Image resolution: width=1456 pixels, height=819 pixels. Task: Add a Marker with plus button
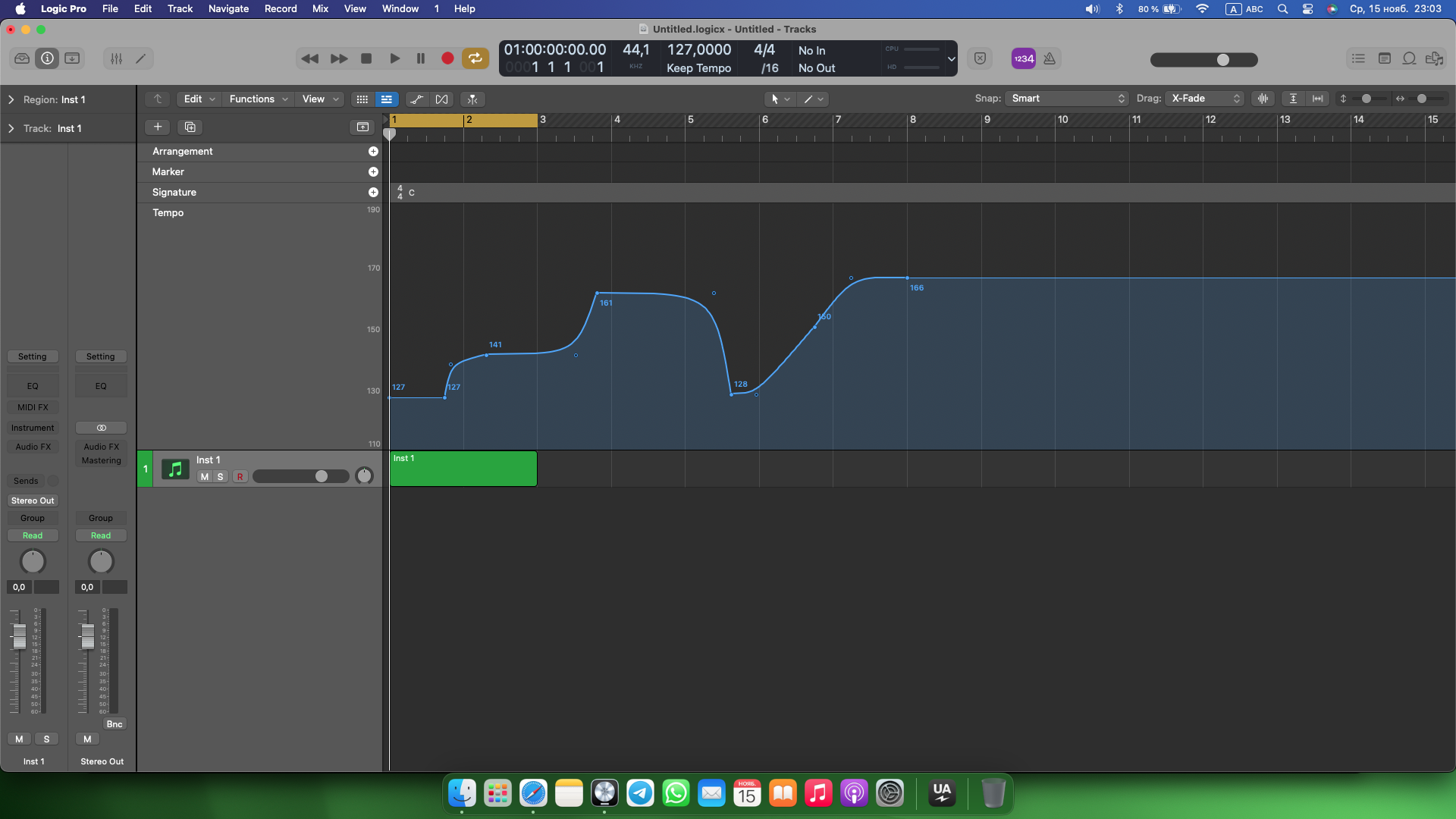click(373, 172)
